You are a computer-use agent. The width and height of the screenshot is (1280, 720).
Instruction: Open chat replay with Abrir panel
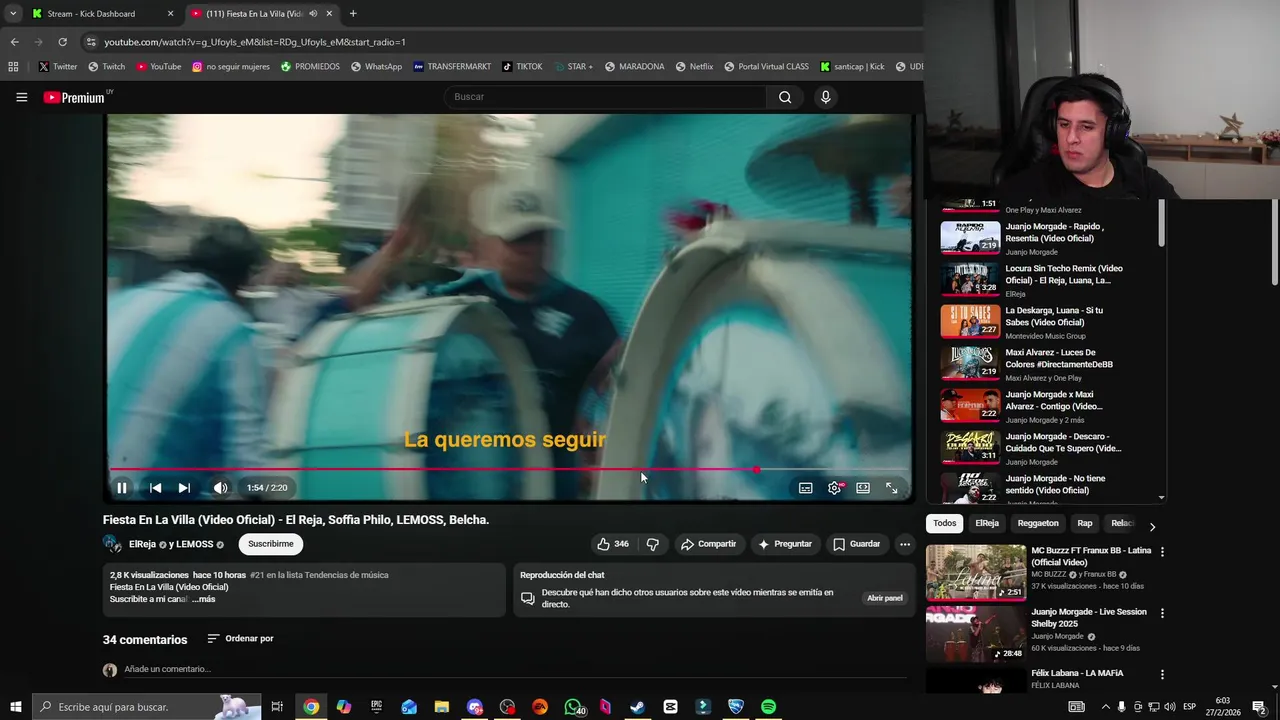[x=885, y=598]
